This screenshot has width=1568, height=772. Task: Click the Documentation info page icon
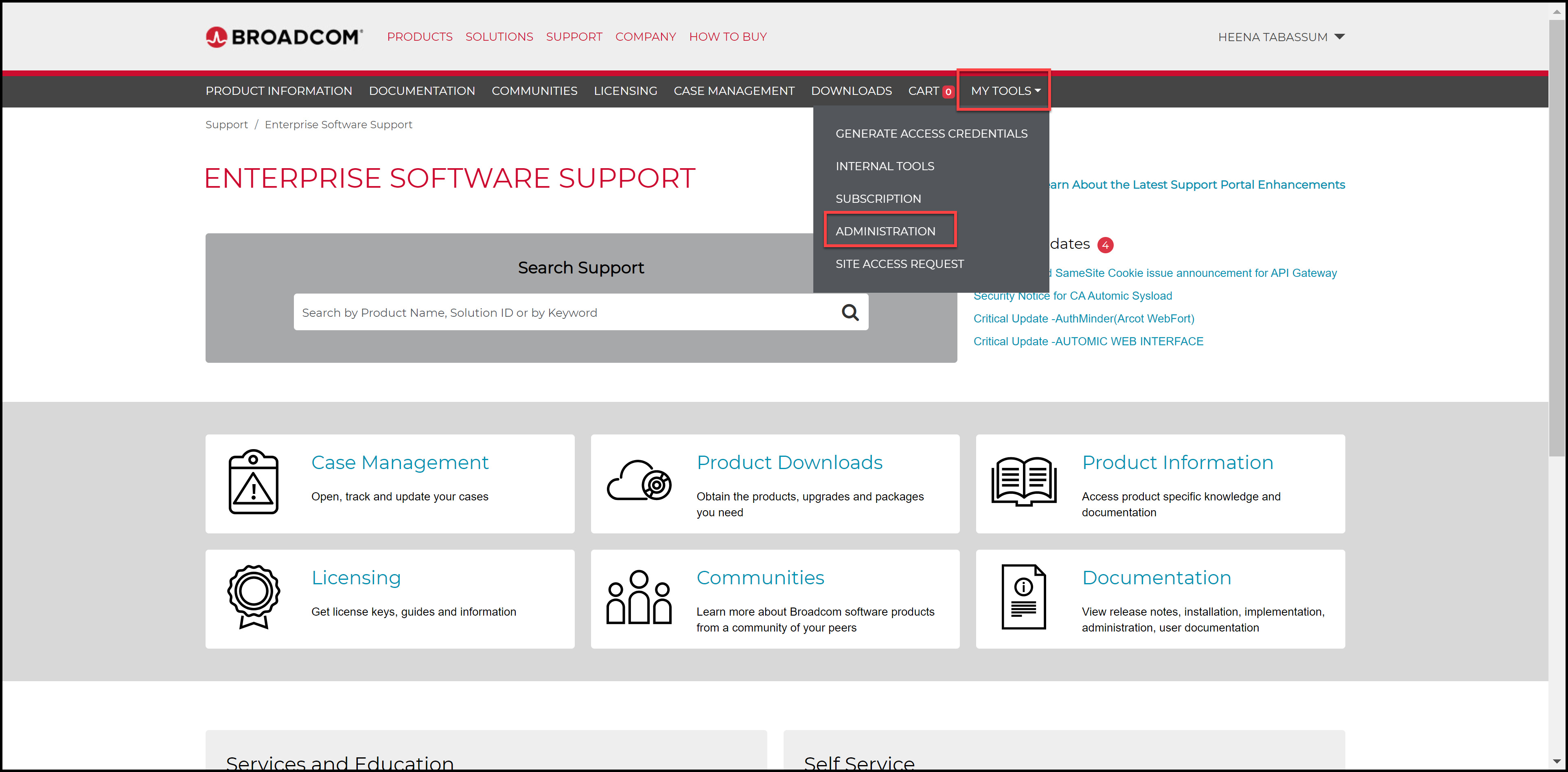point(1024,597)
